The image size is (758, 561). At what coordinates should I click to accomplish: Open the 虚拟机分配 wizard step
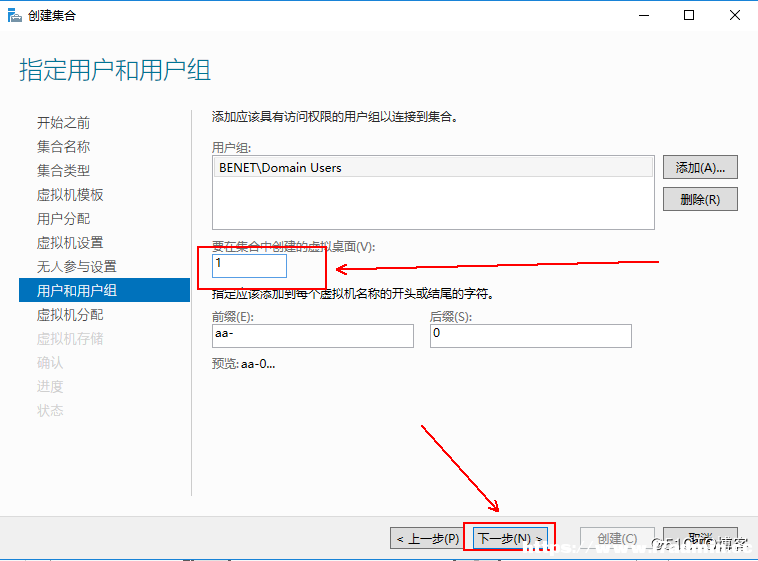[x=70, y=315]
